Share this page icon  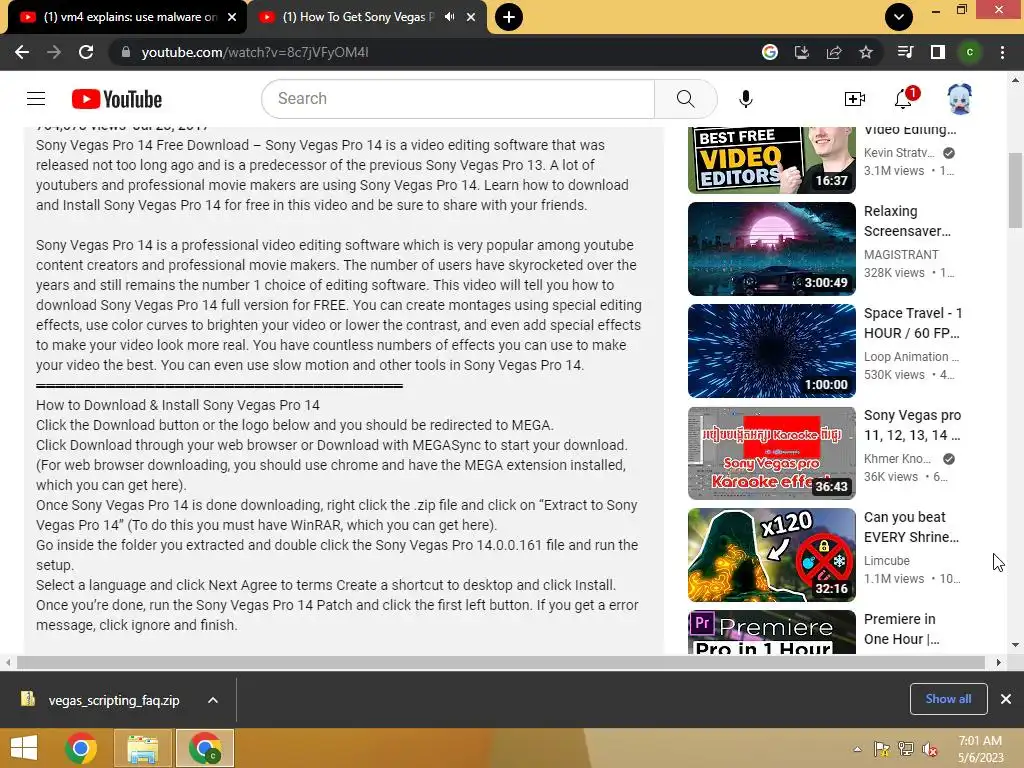point(833,52)
